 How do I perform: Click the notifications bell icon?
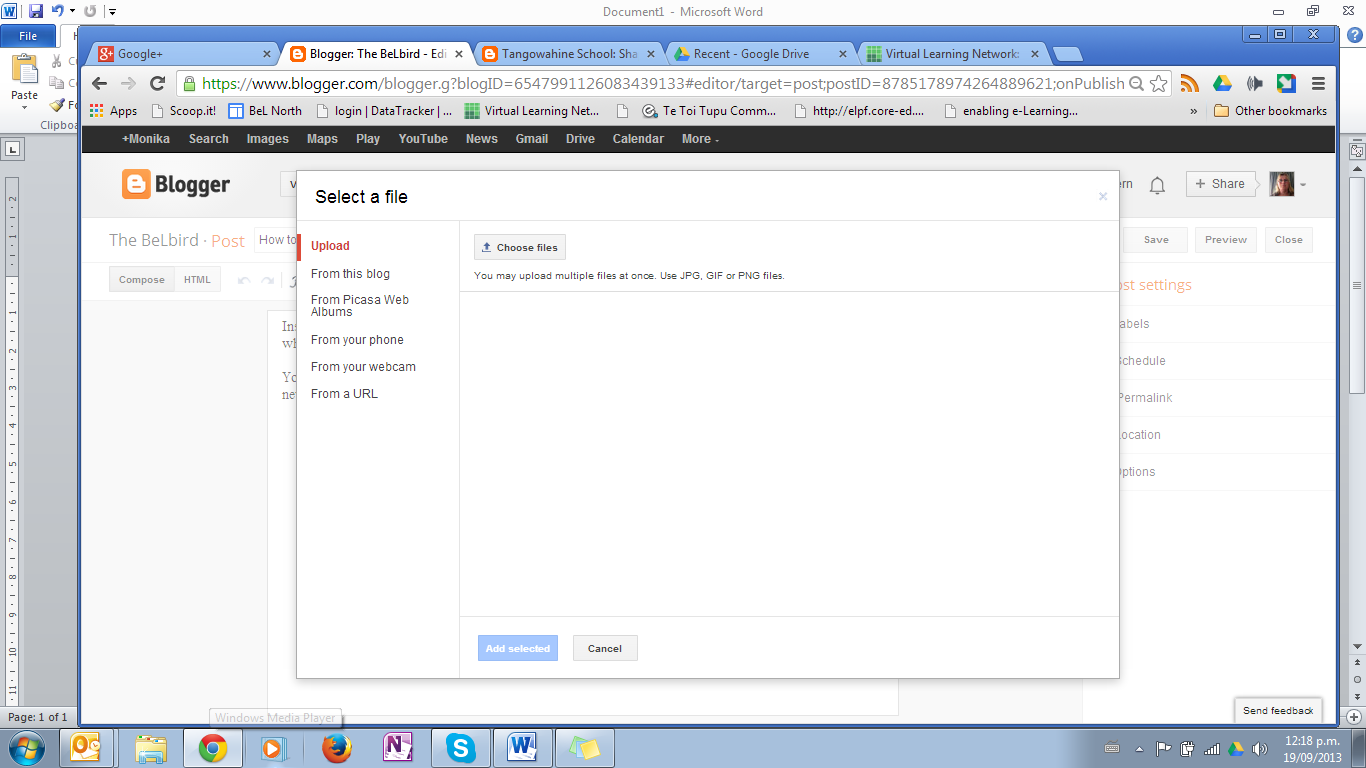[x=1157, y=185]
